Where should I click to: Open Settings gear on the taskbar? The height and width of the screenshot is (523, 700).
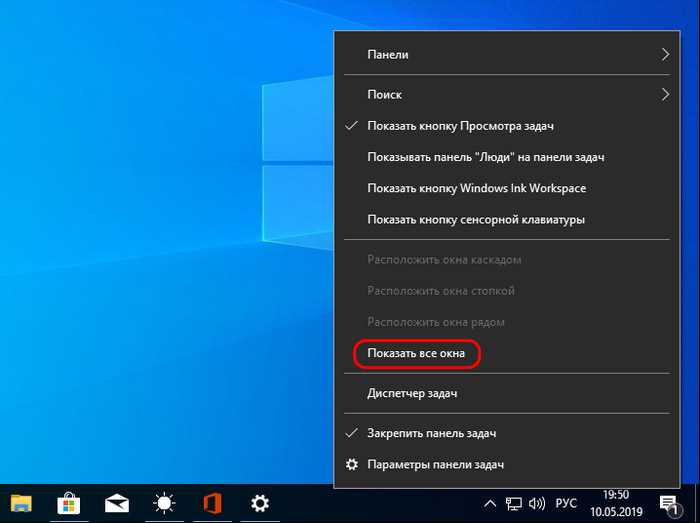tap(260, 503)
